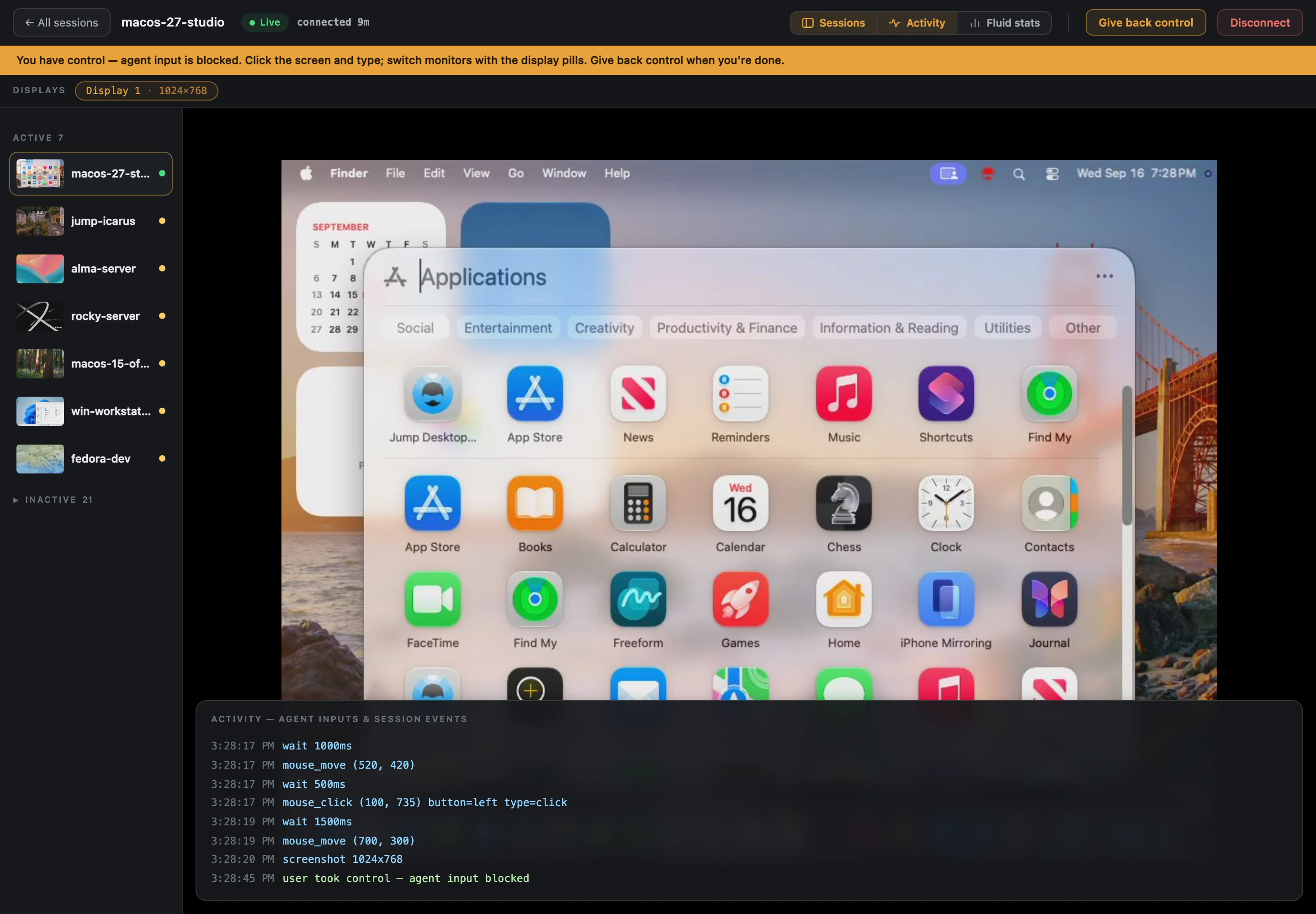
Task: Open App Store next to Books
Action: click(432, 504)
